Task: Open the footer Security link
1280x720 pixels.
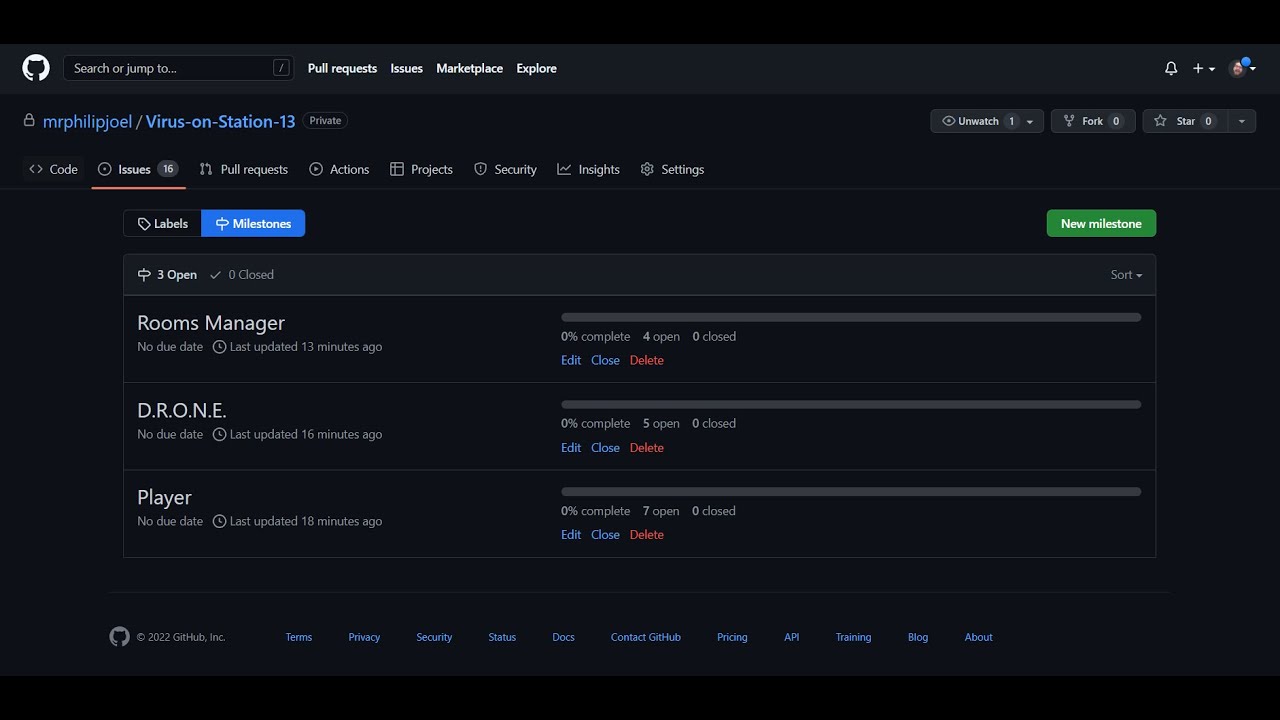Action: click(434, 637)
